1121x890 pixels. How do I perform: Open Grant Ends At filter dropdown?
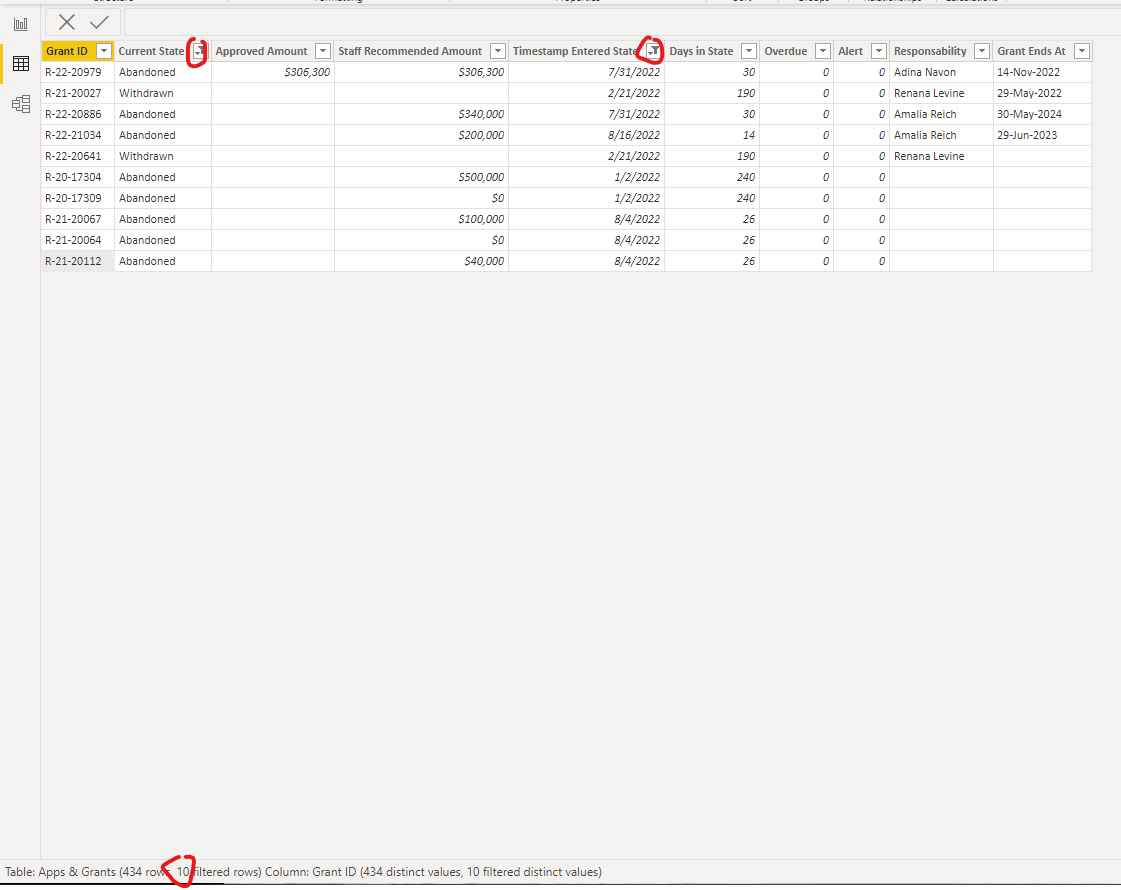[x=1082, y=51]
